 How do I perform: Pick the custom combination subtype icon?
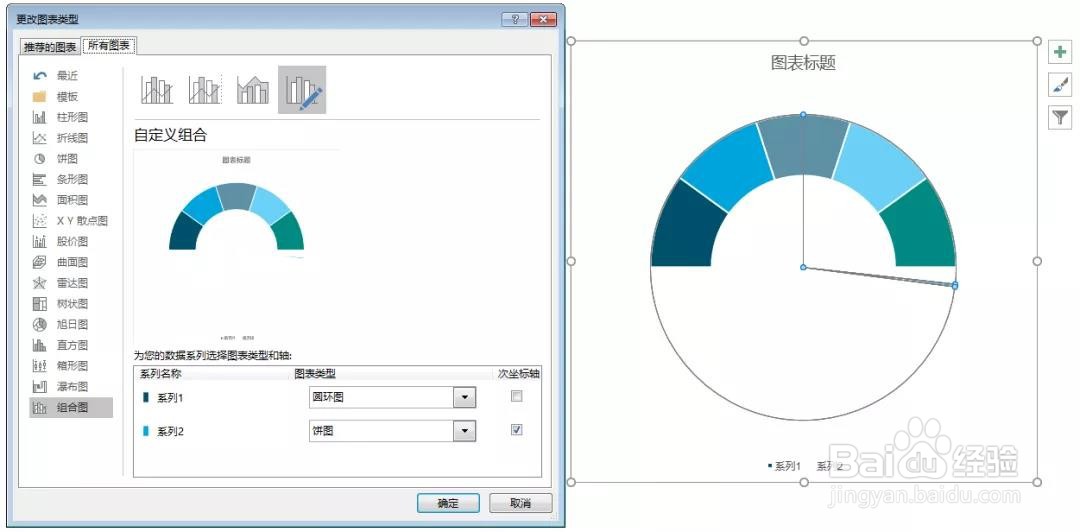click(302, 90)
